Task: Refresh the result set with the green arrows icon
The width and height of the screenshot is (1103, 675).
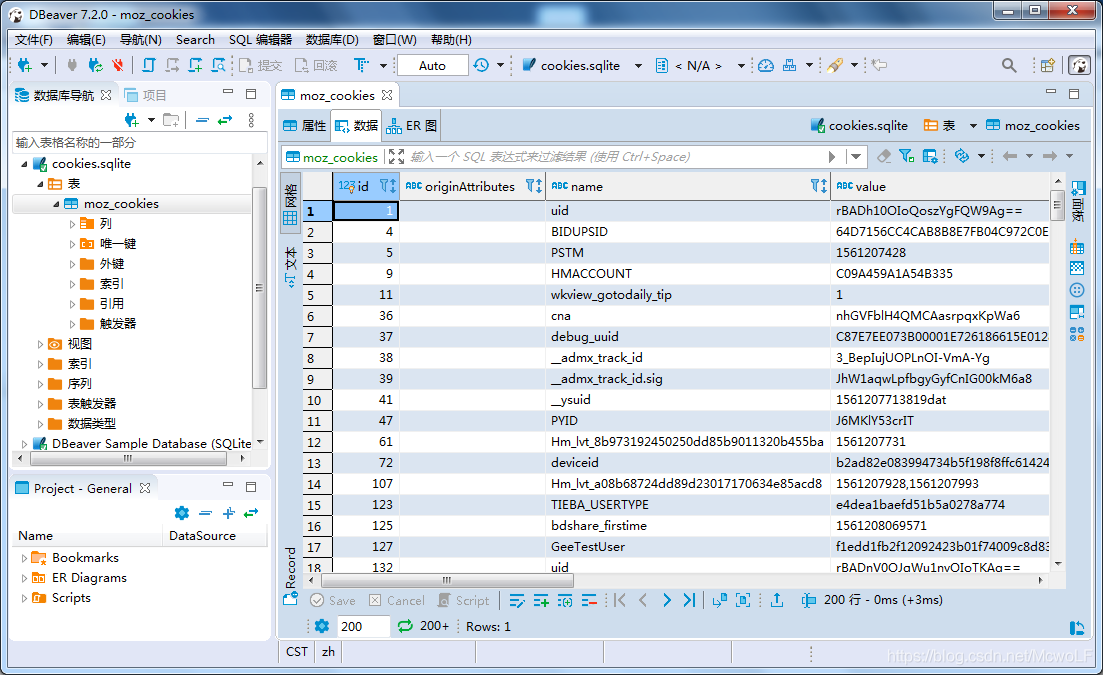Action: click(x=405, y=626)
